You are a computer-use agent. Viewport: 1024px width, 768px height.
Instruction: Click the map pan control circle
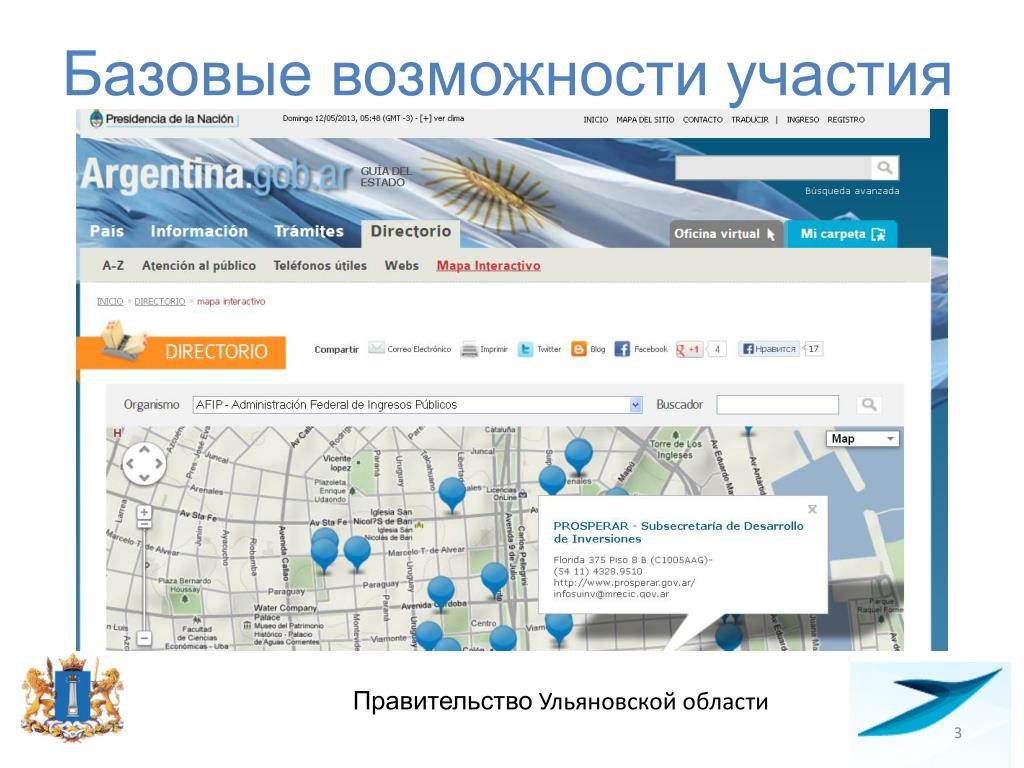144,463
